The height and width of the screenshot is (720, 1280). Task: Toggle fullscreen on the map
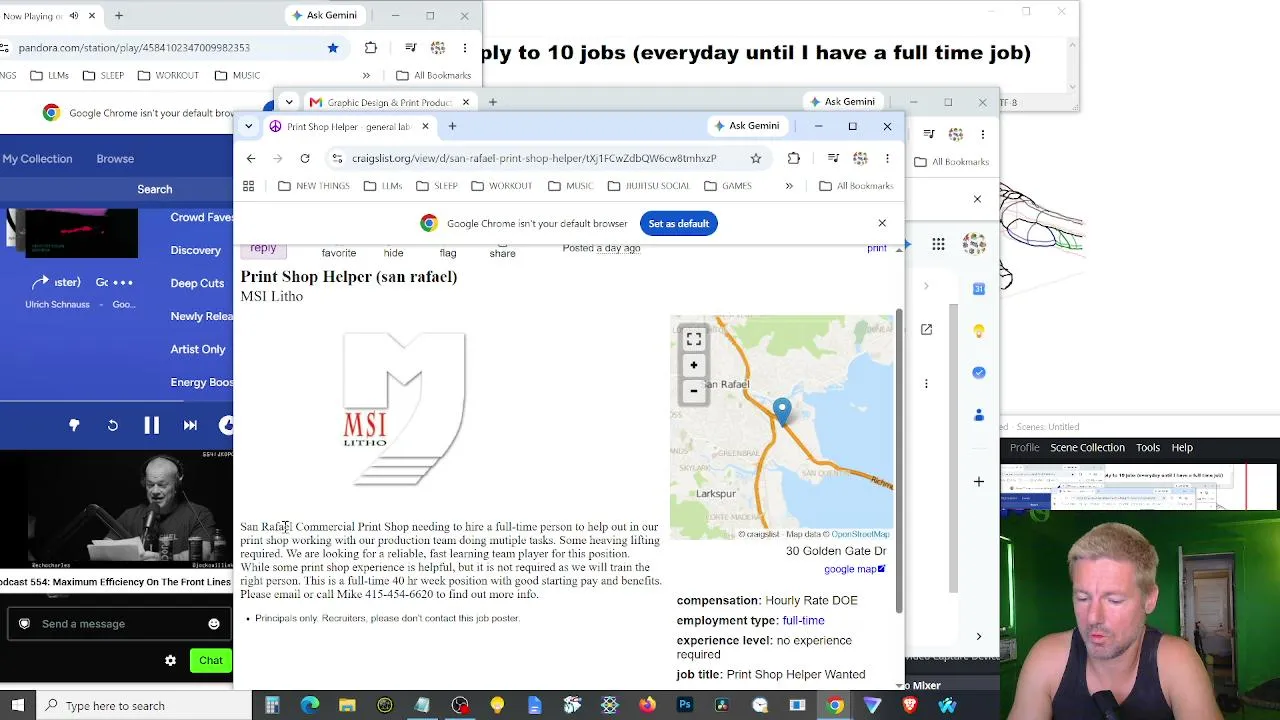[694, 340]
